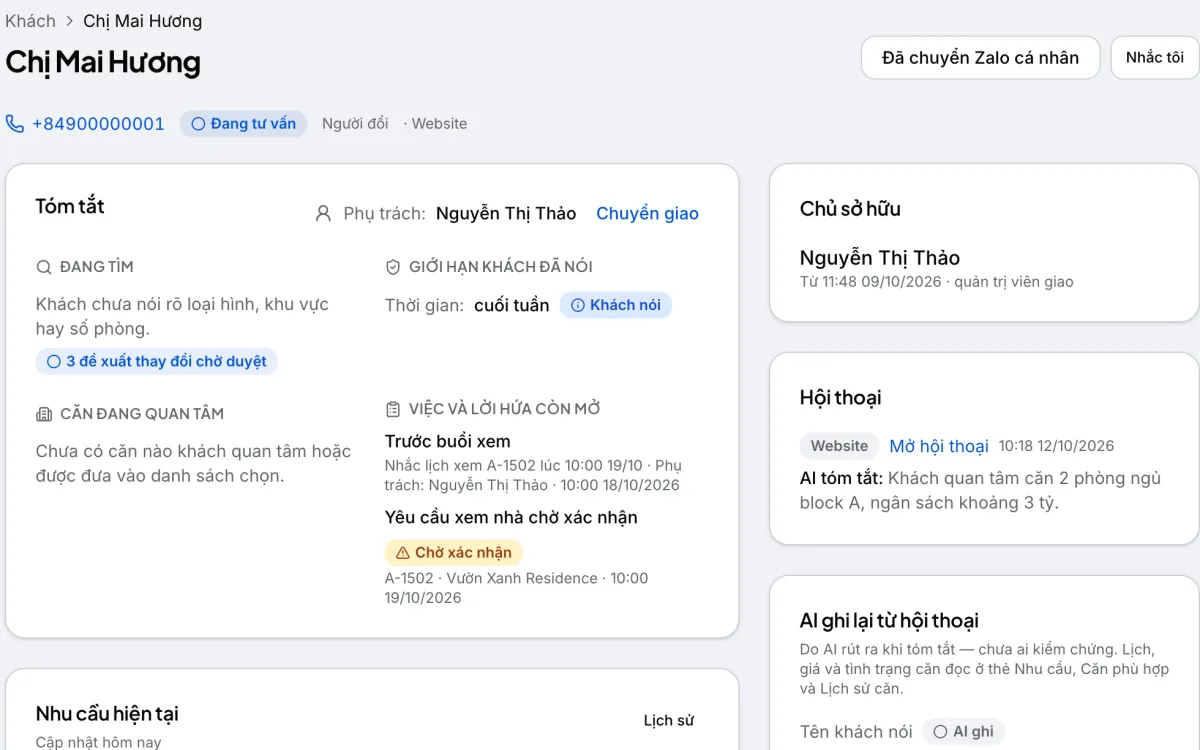Click the info icon in Khách nói badge
The image size is (1200, 750).
(x=578, y=306)
